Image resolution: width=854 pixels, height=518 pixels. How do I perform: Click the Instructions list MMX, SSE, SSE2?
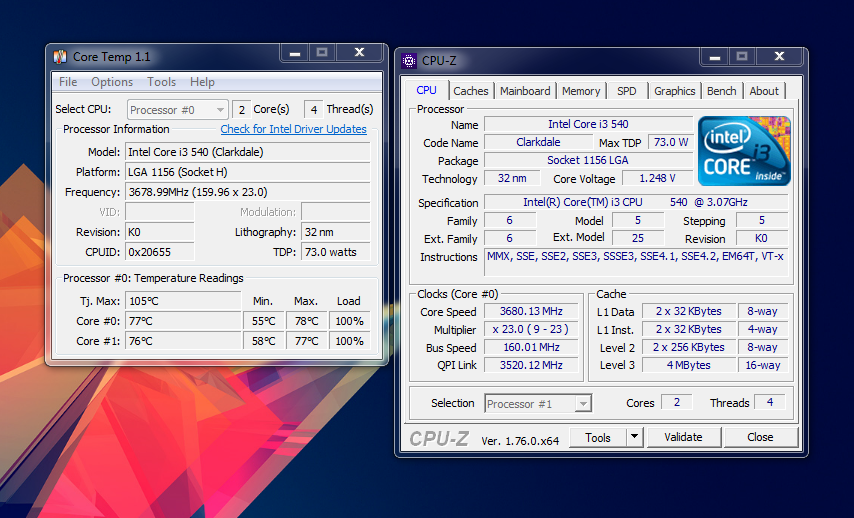pyautogui.click(x=636, y=263)
